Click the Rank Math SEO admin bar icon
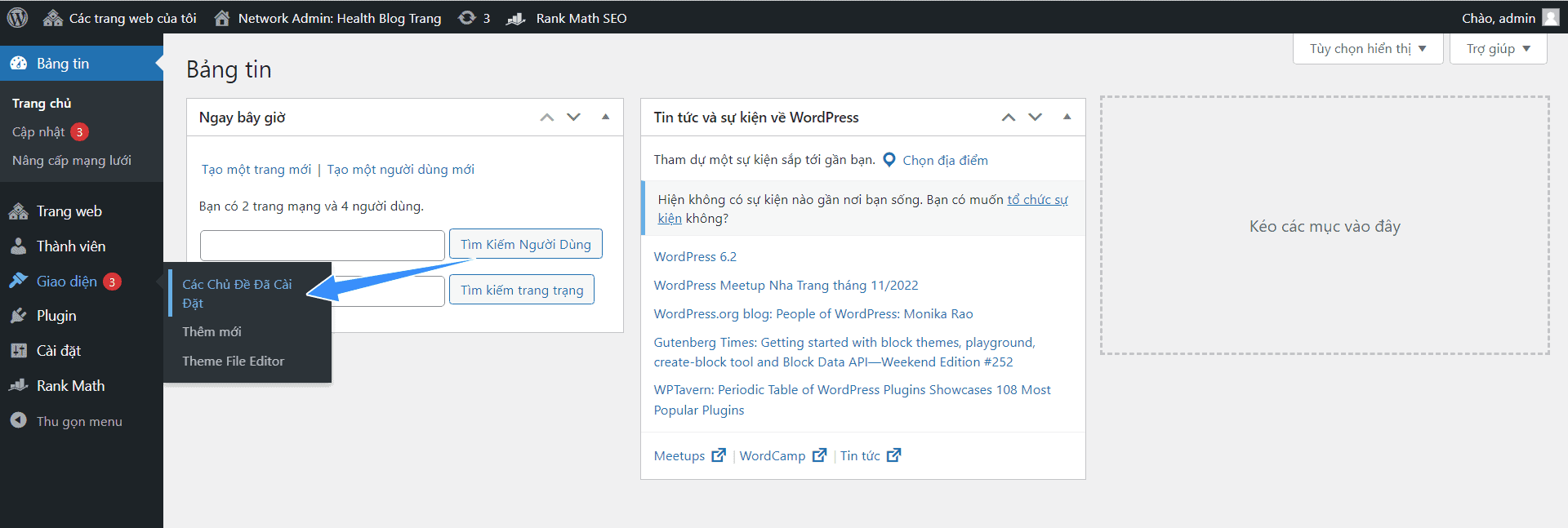This screenshot has height=528, width=1568. (515, 18)
